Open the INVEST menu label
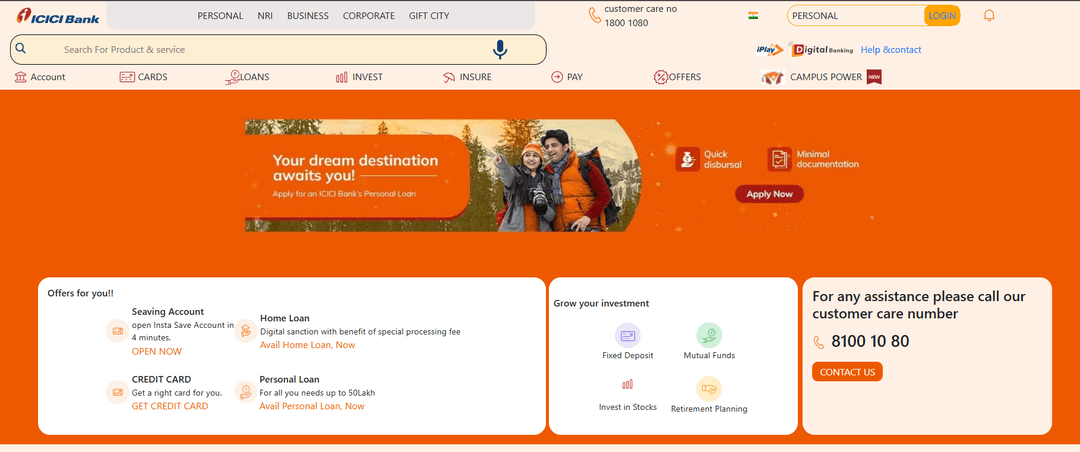1080x452 pixels. pyautogui.click(x=367, y=77)
